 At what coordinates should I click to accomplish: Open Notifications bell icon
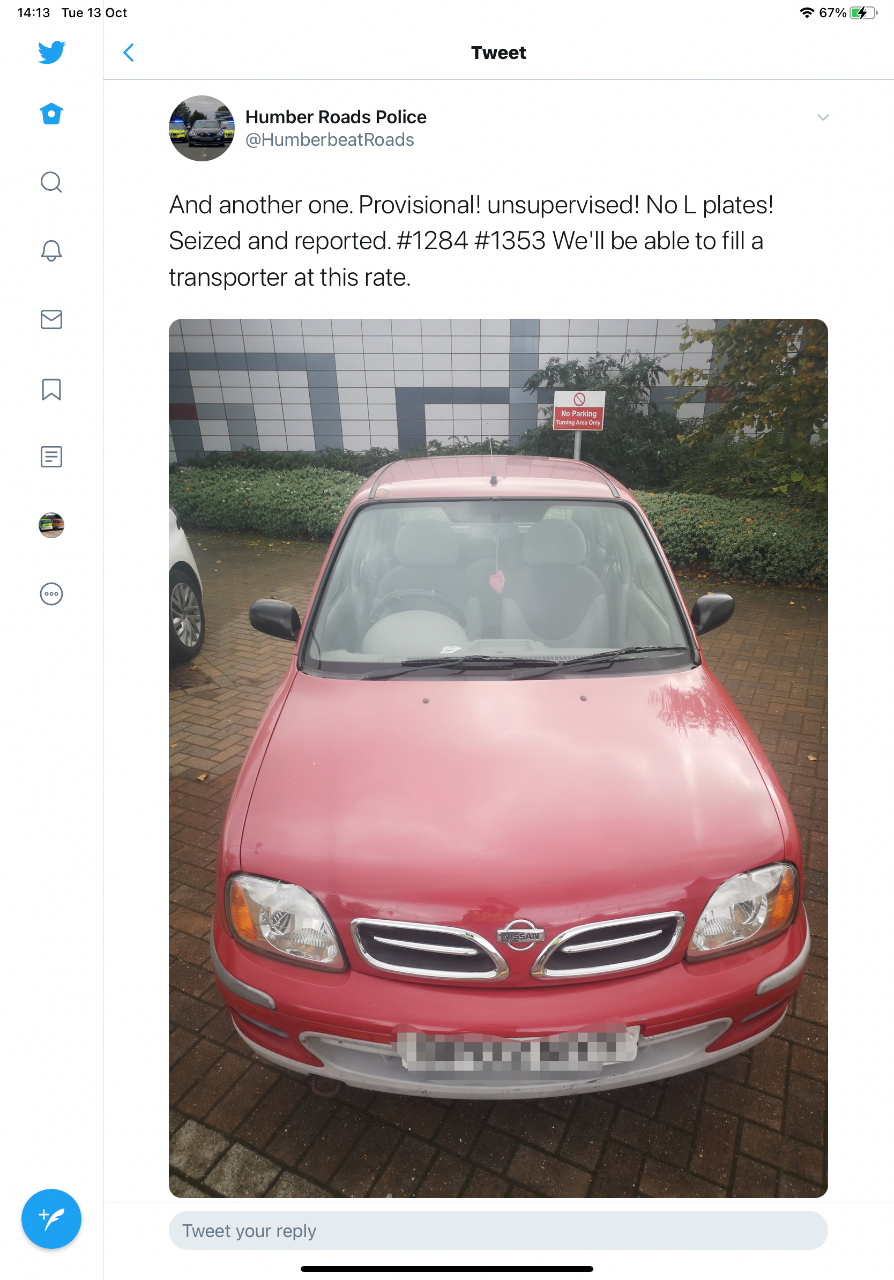click(52, 251)
